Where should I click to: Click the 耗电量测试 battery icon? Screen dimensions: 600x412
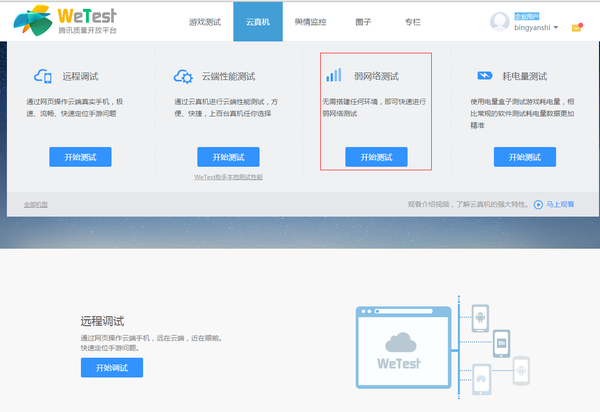pos(484,76)
